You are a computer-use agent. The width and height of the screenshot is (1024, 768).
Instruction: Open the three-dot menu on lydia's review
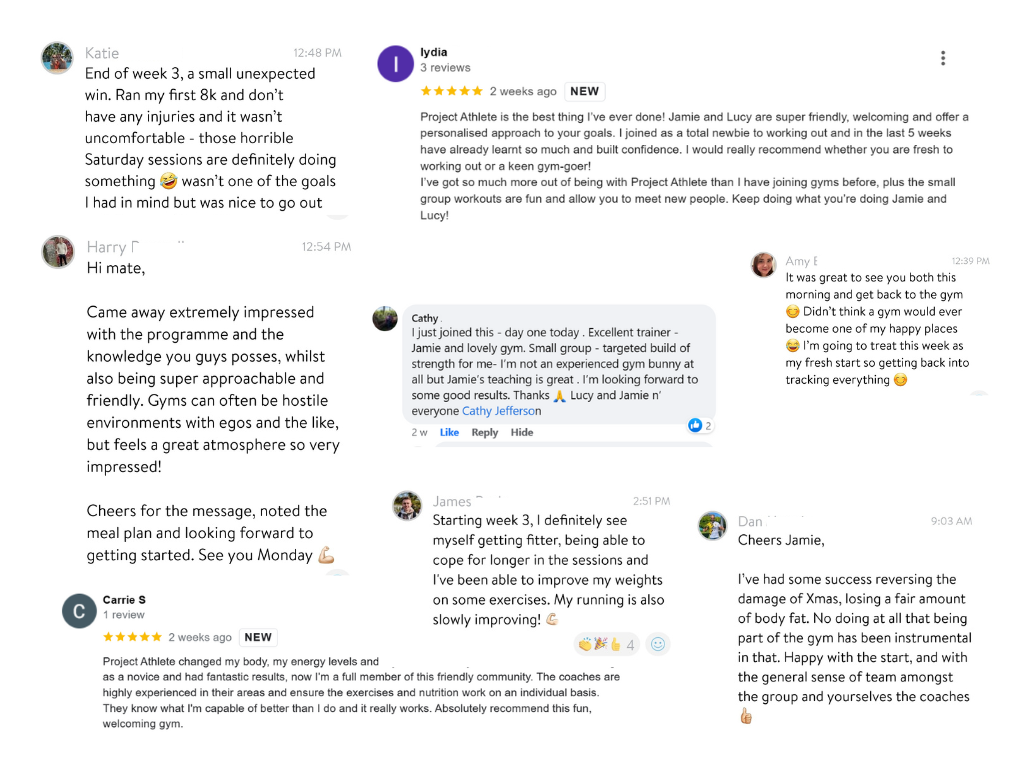[x=942, y=58]
